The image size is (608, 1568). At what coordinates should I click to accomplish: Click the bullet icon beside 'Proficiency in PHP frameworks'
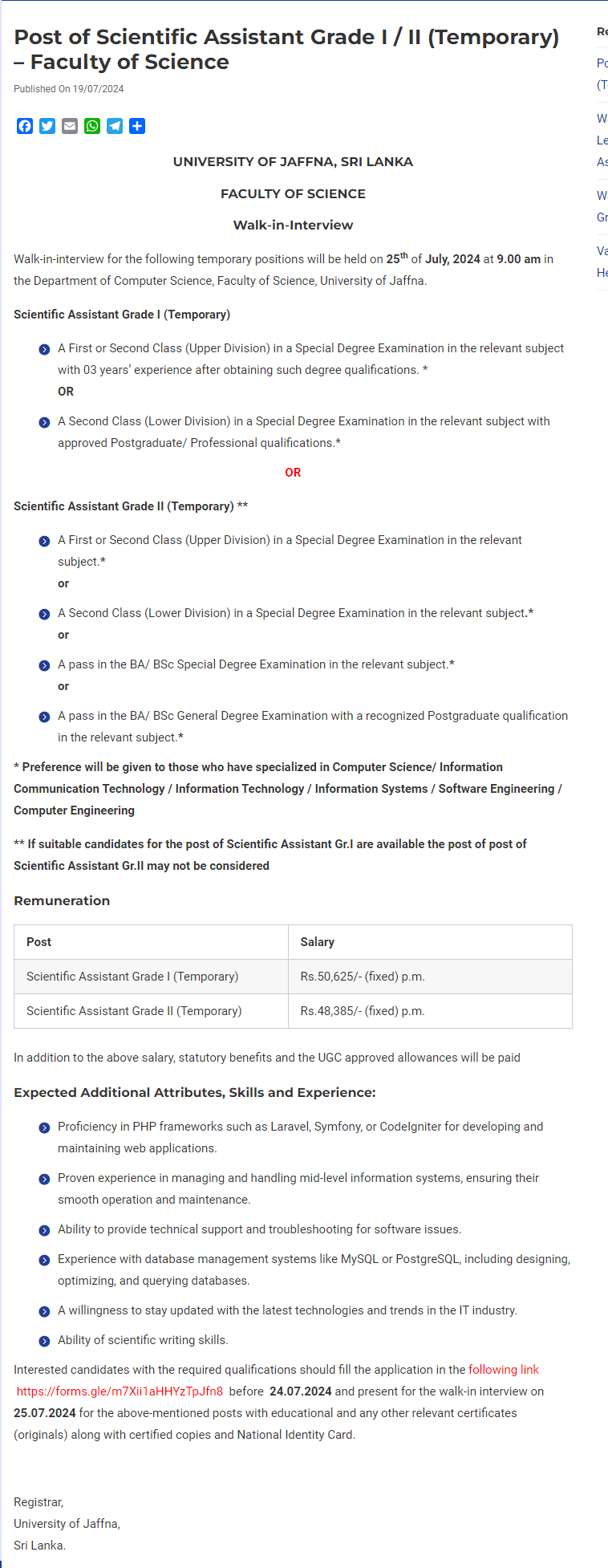(x=44, y=1127)
